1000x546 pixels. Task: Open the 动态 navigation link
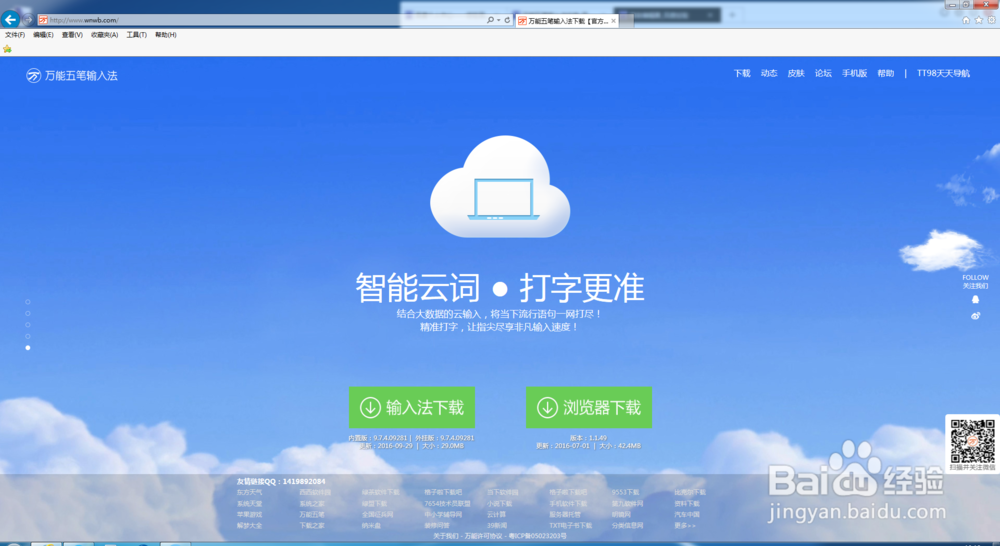769,73
